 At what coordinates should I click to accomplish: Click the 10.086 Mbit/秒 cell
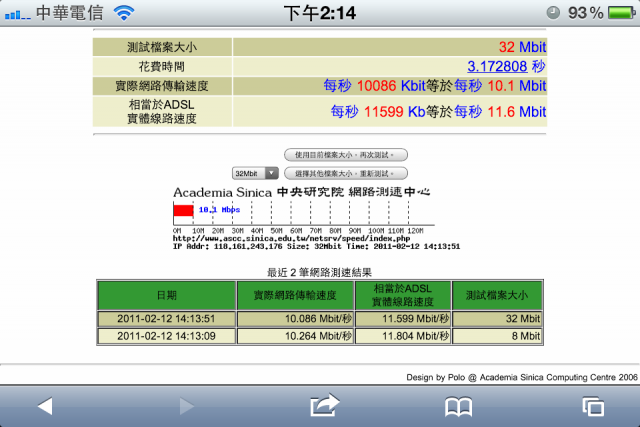(295, 319)
